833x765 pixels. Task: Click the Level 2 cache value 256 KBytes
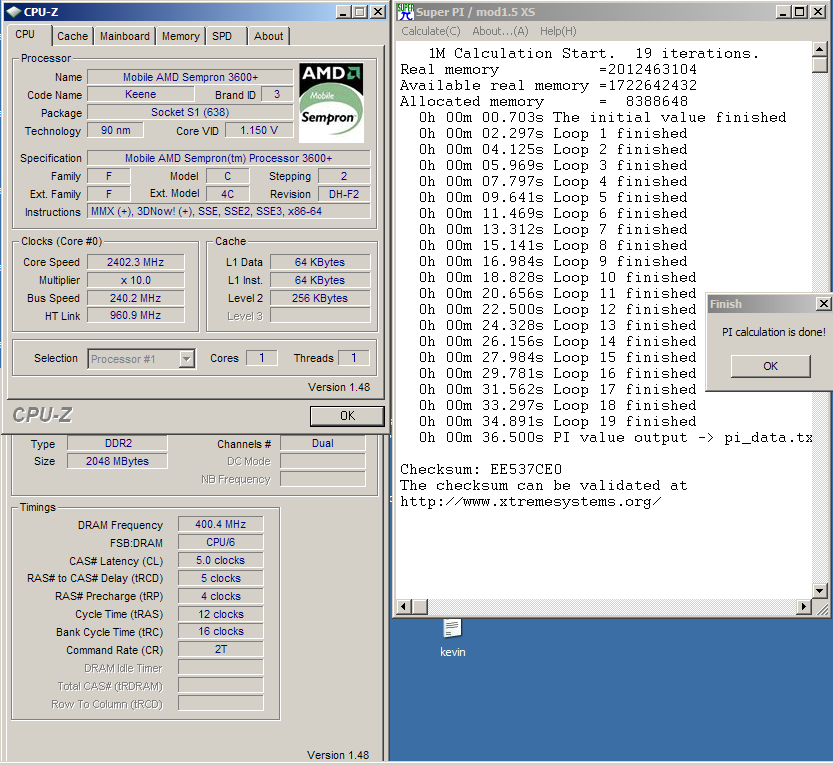pyautogui.click(x=320, y=298)
